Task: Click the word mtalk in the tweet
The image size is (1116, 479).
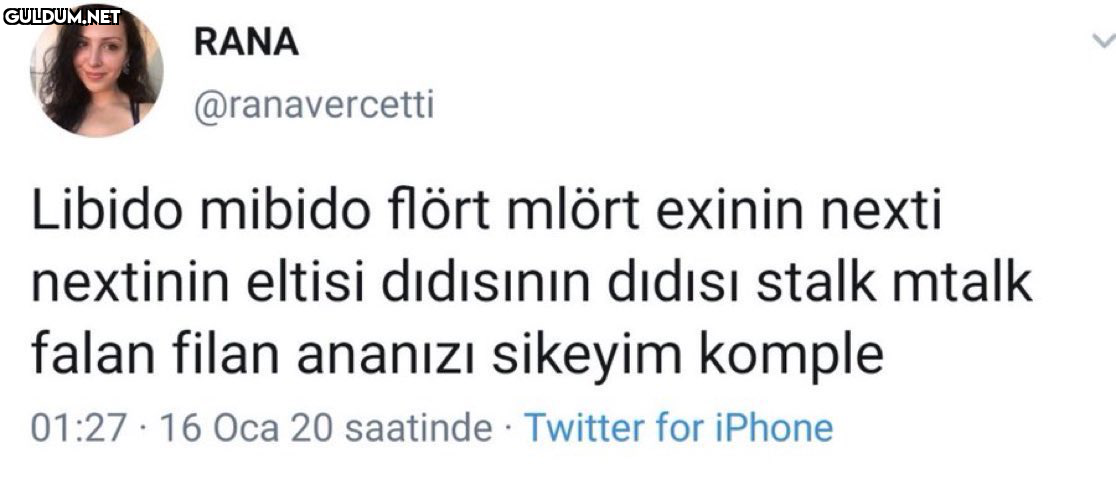Action: point(958,286)
